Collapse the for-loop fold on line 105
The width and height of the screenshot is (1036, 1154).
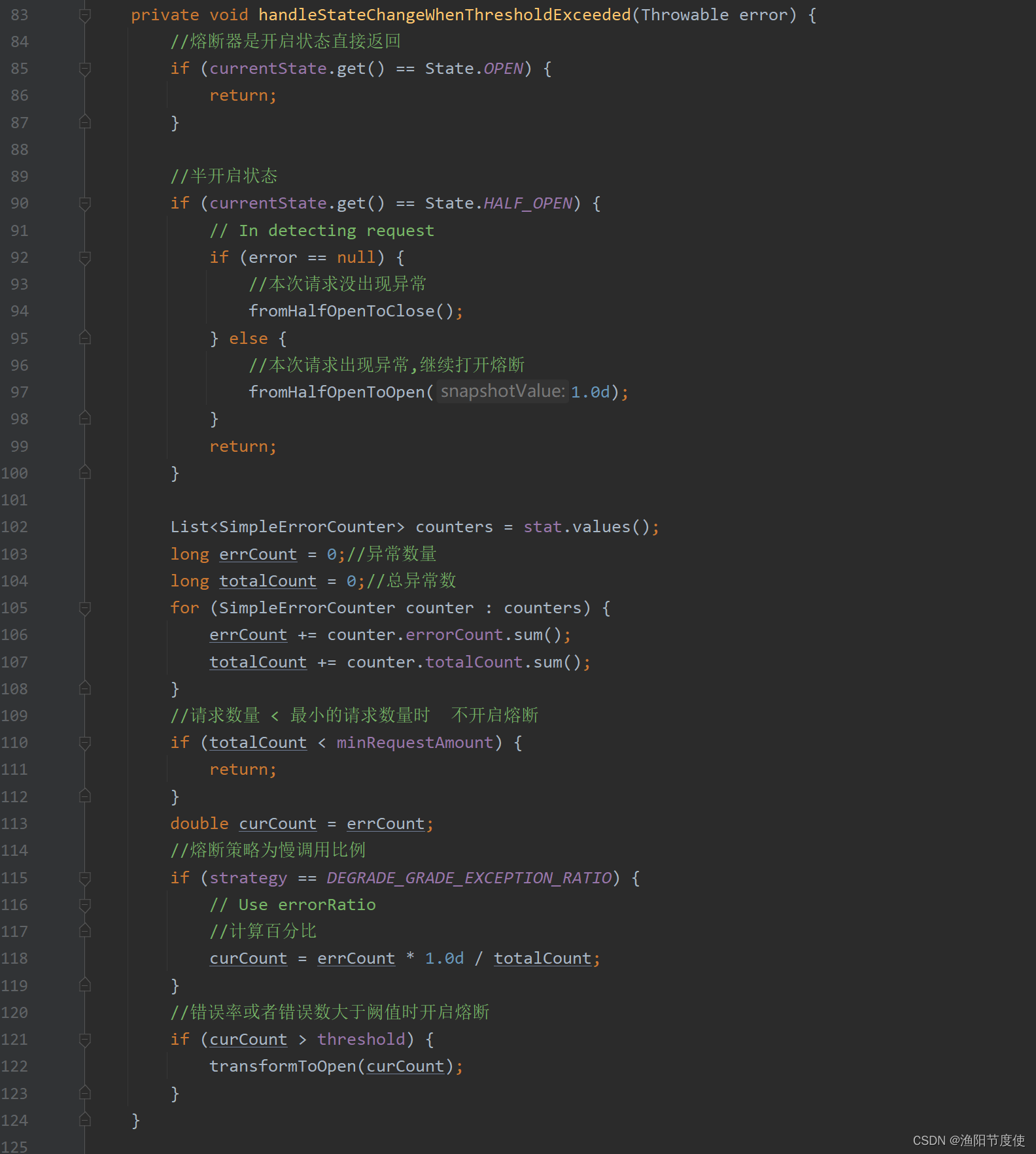tap(85, 608)
